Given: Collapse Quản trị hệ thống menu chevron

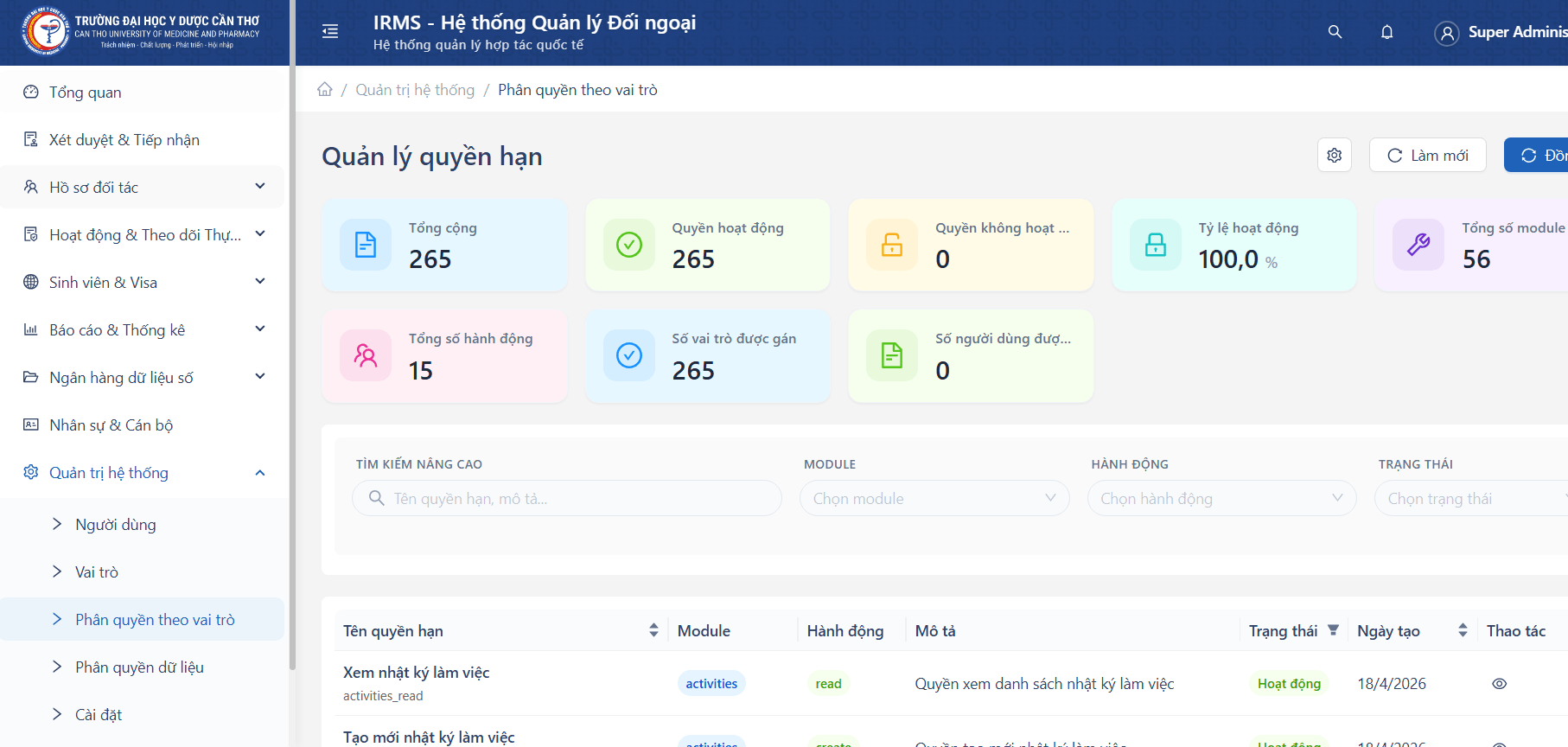Looking at the screenshot, I should (x=260, y=472).
